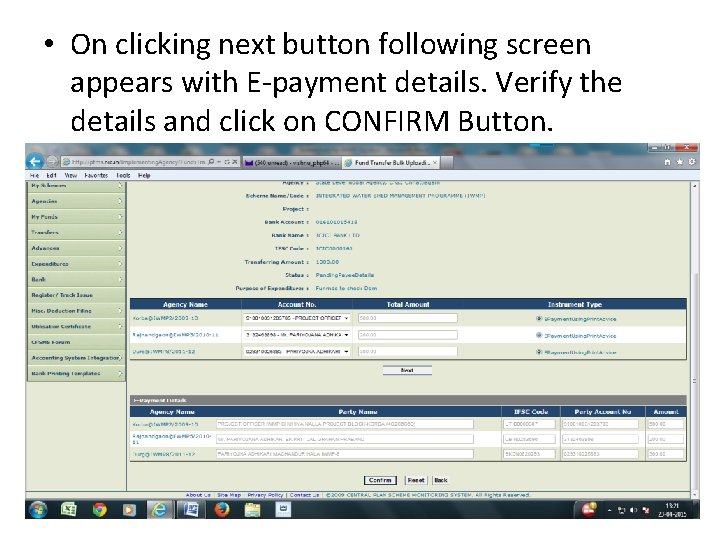Open Google Chrome from the taskbar

pyautogui.click(x=99, y=510)
